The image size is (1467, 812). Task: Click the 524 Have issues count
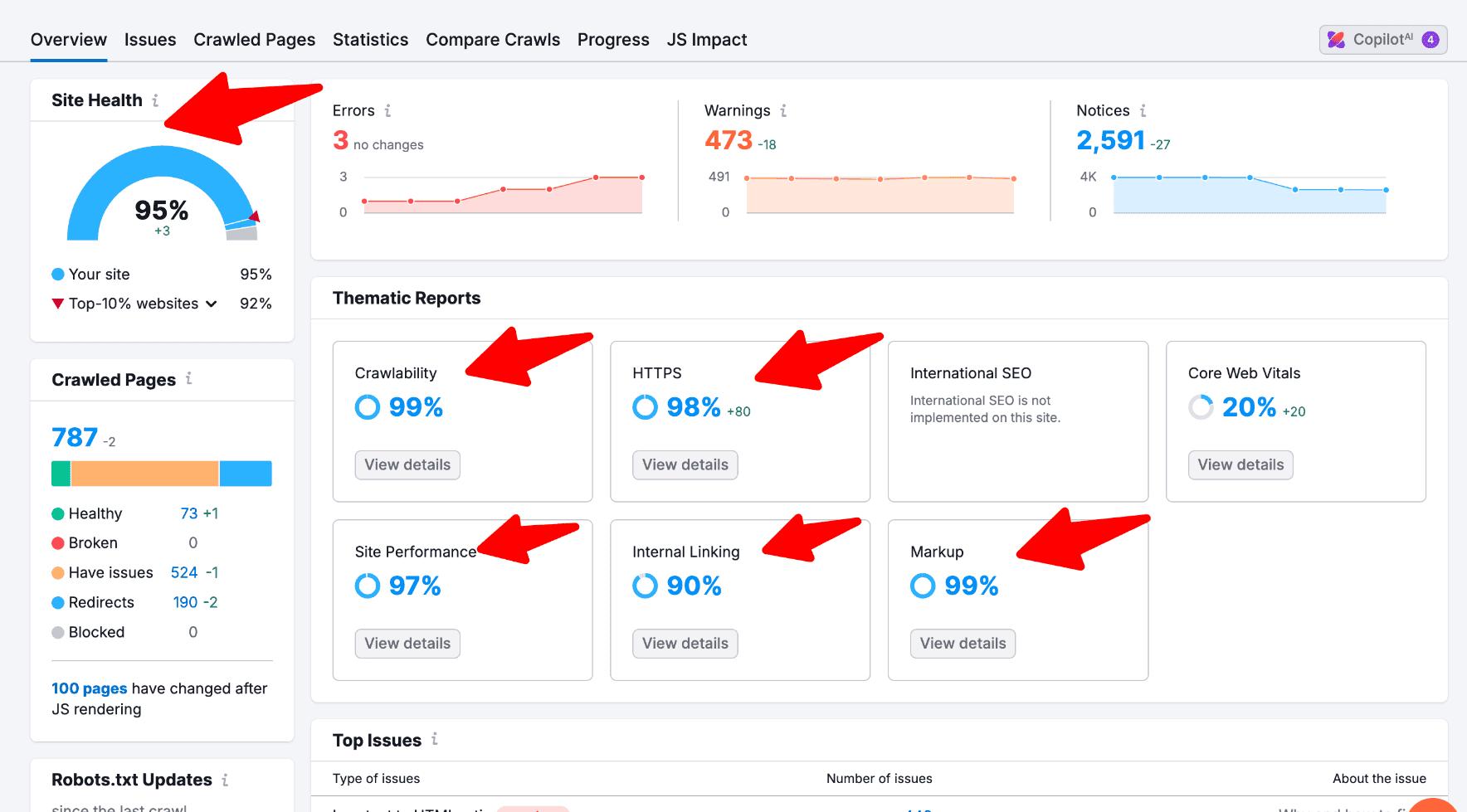coord(184,572)
